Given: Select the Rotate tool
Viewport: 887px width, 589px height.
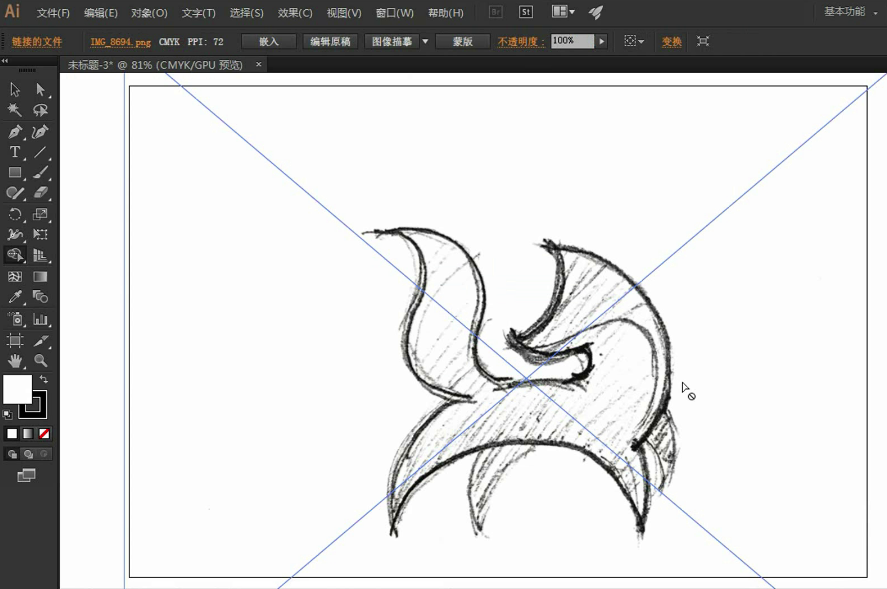Looking at the screenshot, I should click(x=15, y=214).
